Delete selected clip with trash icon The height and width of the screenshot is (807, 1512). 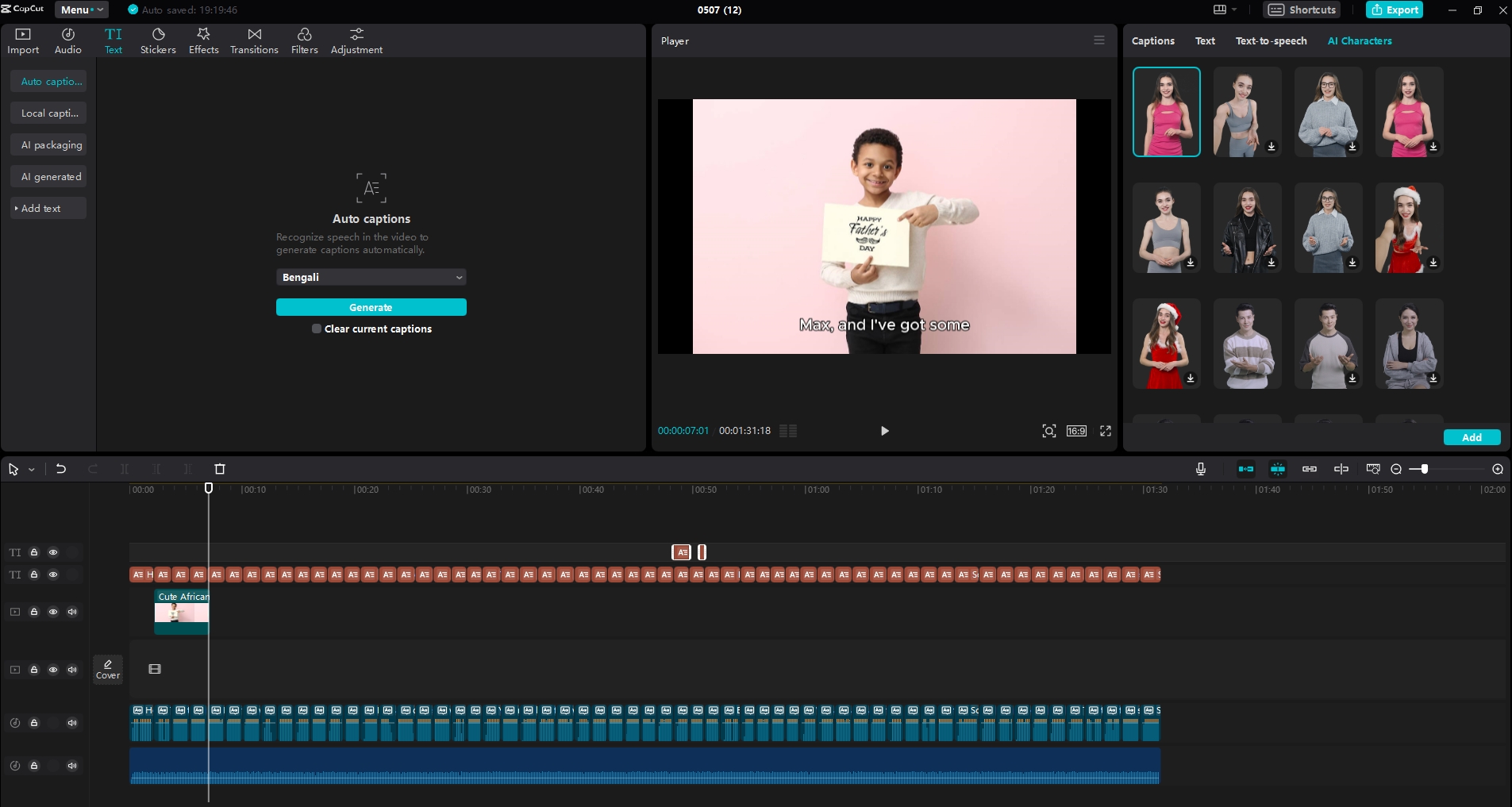coord(220,469)
